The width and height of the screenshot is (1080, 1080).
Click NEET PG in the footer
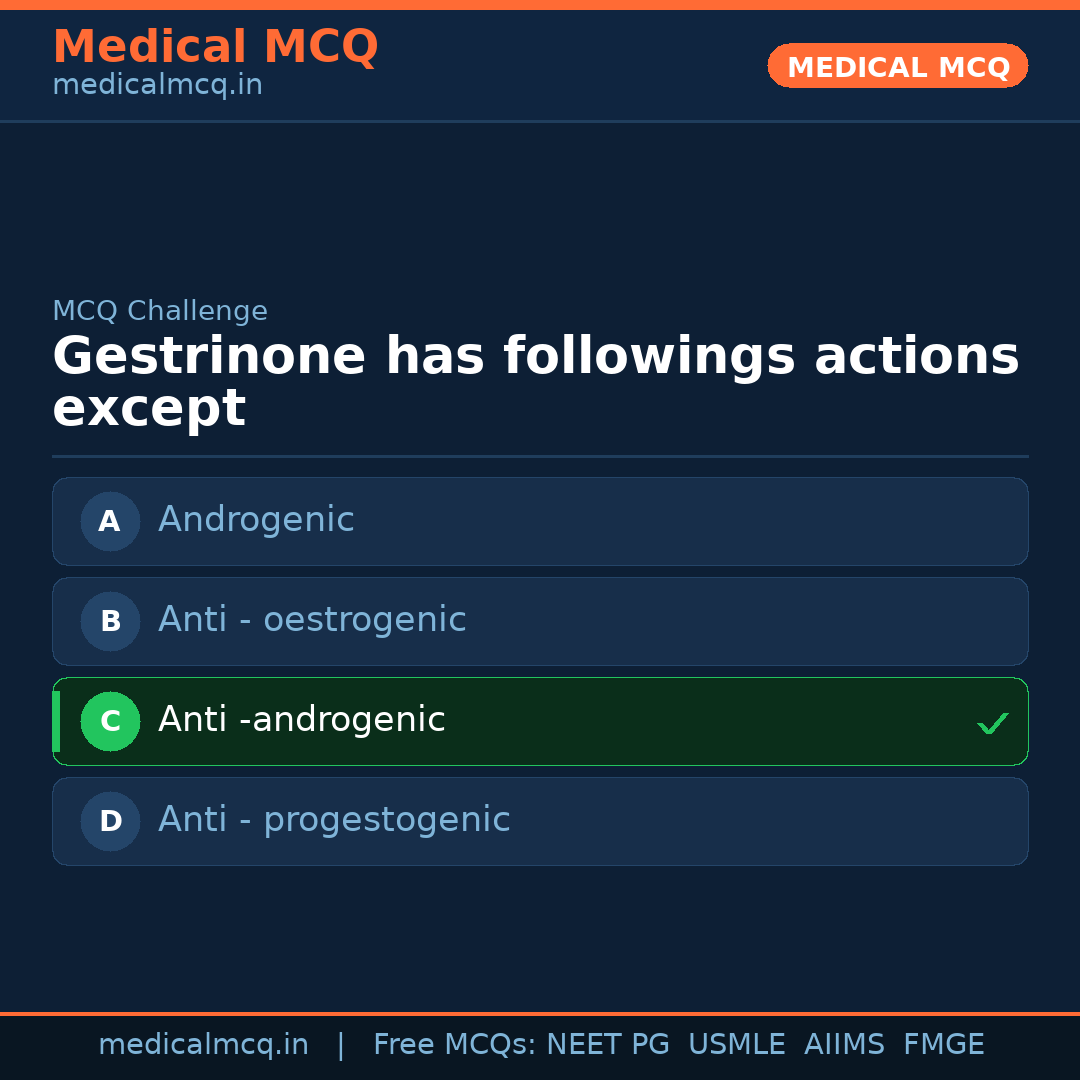pyautogui.click(x=608, y=1045)
